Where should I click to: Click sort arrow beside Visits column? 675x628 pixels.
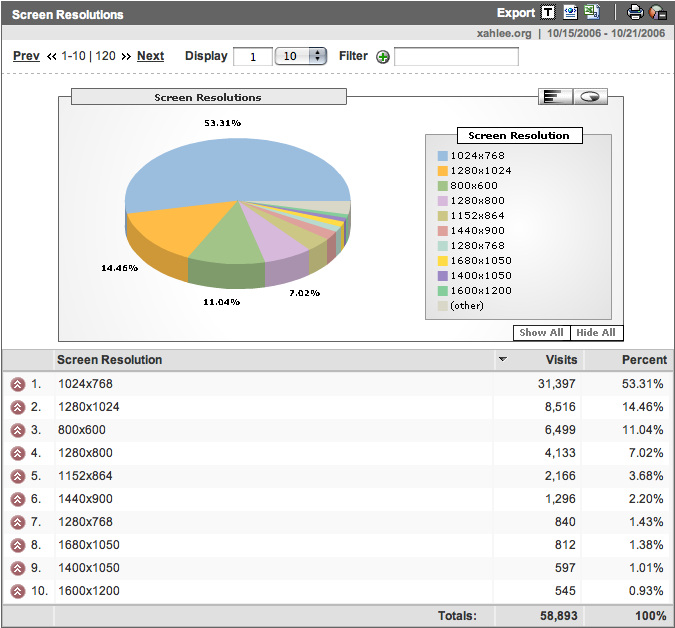pyautogui.click(x=503, y=360)
